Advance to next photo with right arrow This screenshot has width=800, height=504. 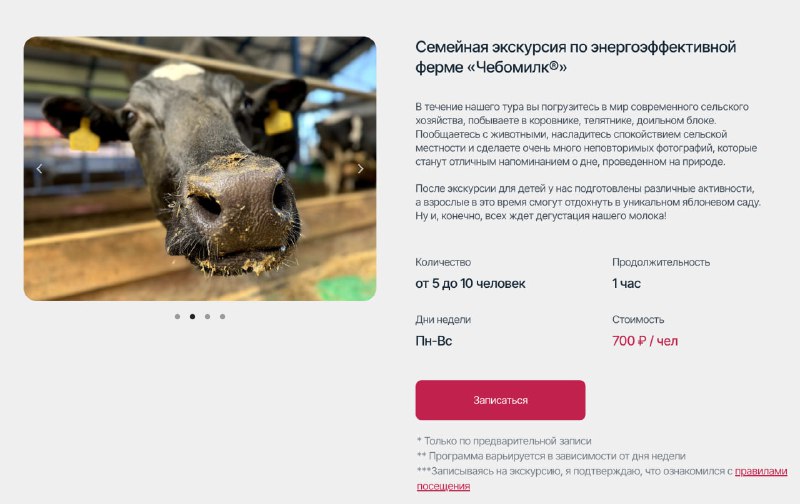point(360,168)
